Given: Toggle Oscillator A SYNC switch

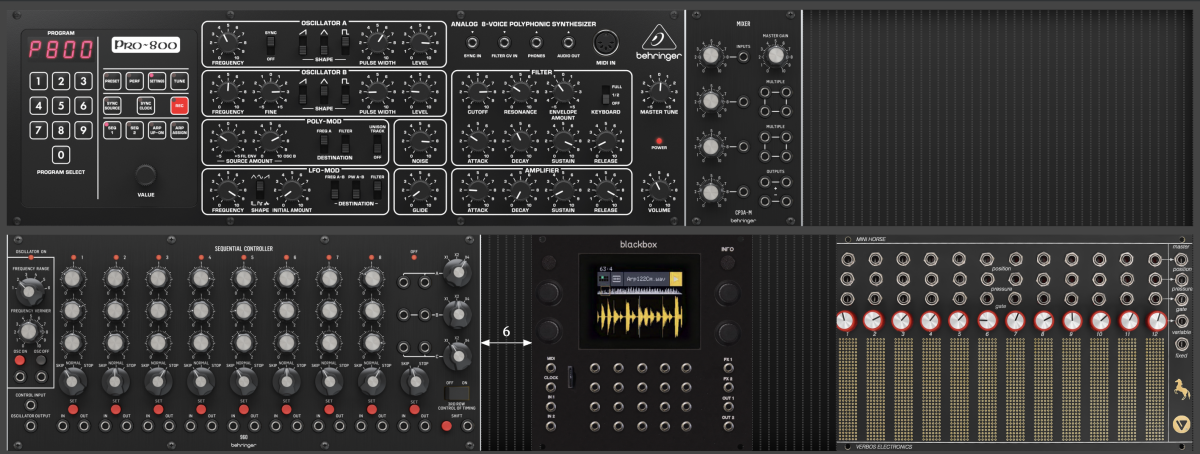Looking at the screenshot, I should (x=270, y=47).
